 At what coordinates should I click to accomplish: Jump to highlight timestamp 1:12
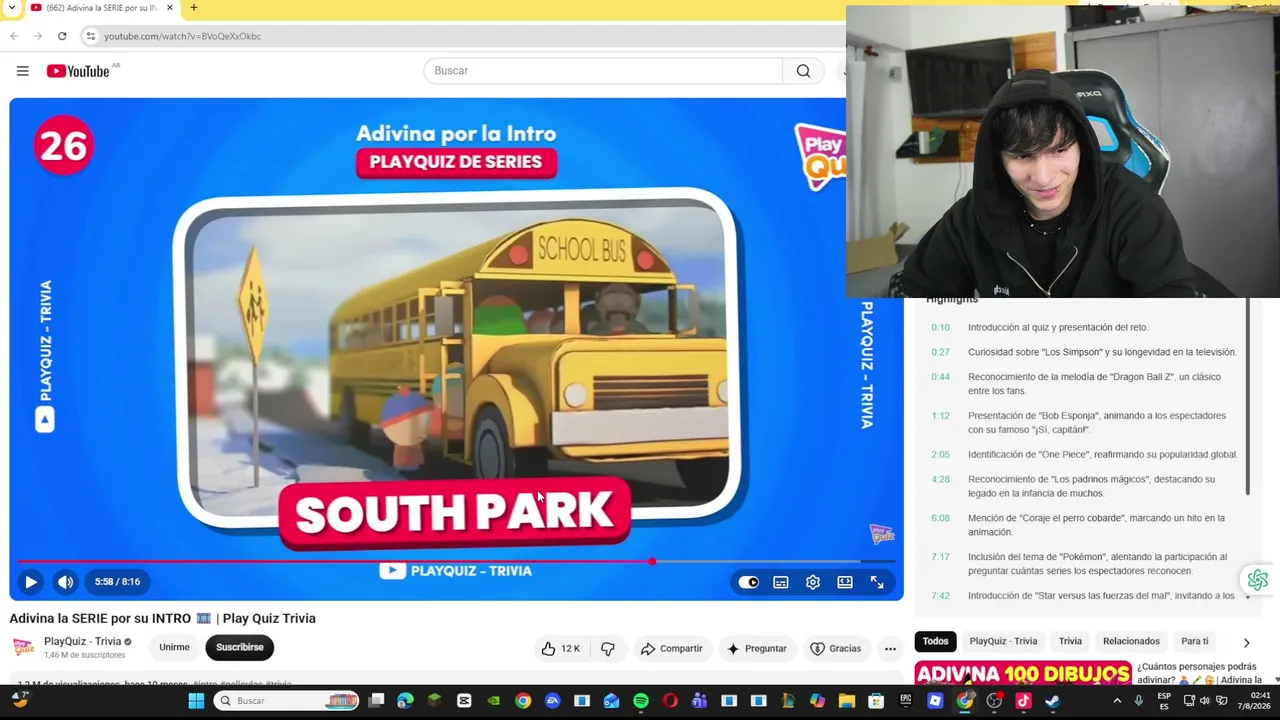click(940, 416)
